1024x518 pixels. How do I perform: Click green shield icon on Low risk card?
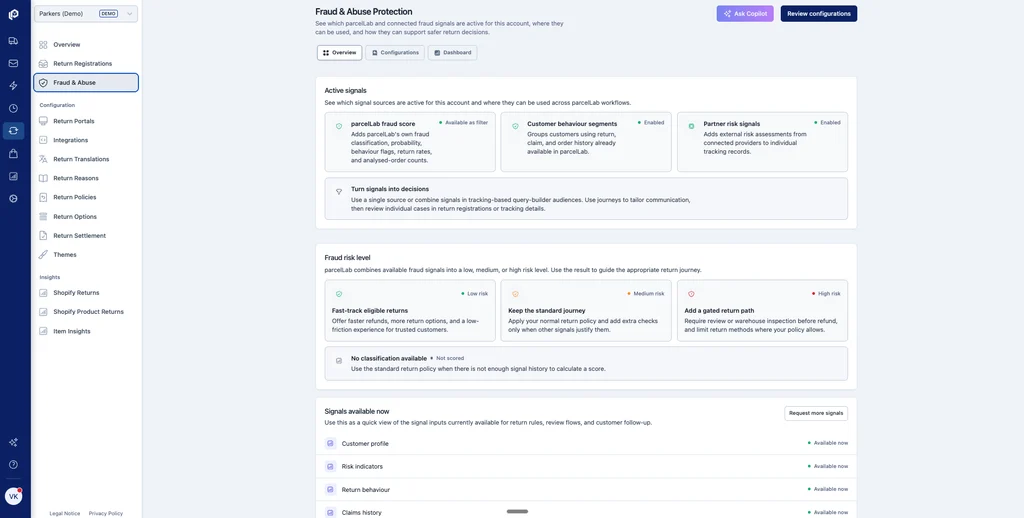(339, 295)
